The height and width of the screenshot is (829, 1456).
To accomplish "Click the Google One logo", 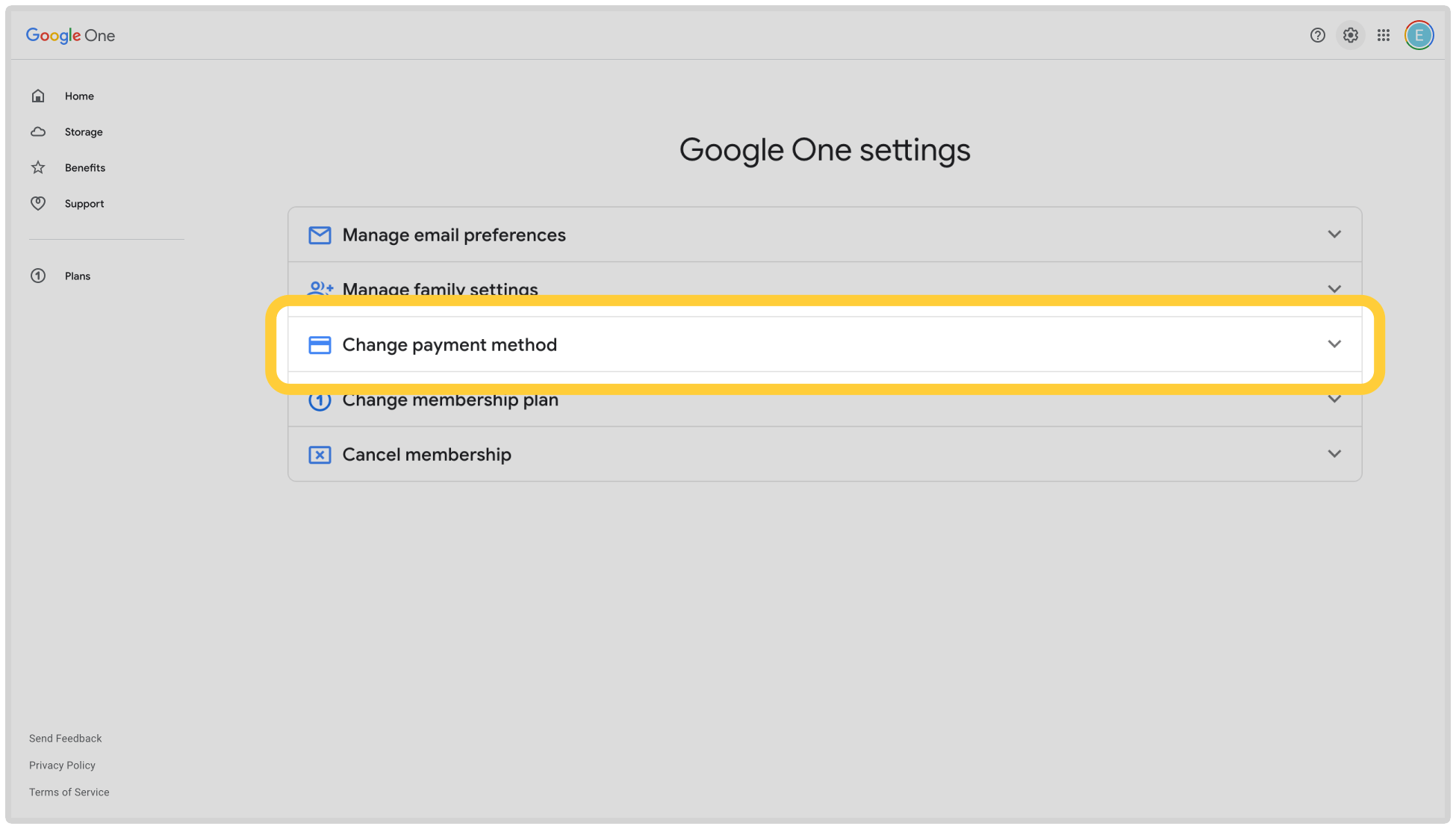I will [70, 35].
